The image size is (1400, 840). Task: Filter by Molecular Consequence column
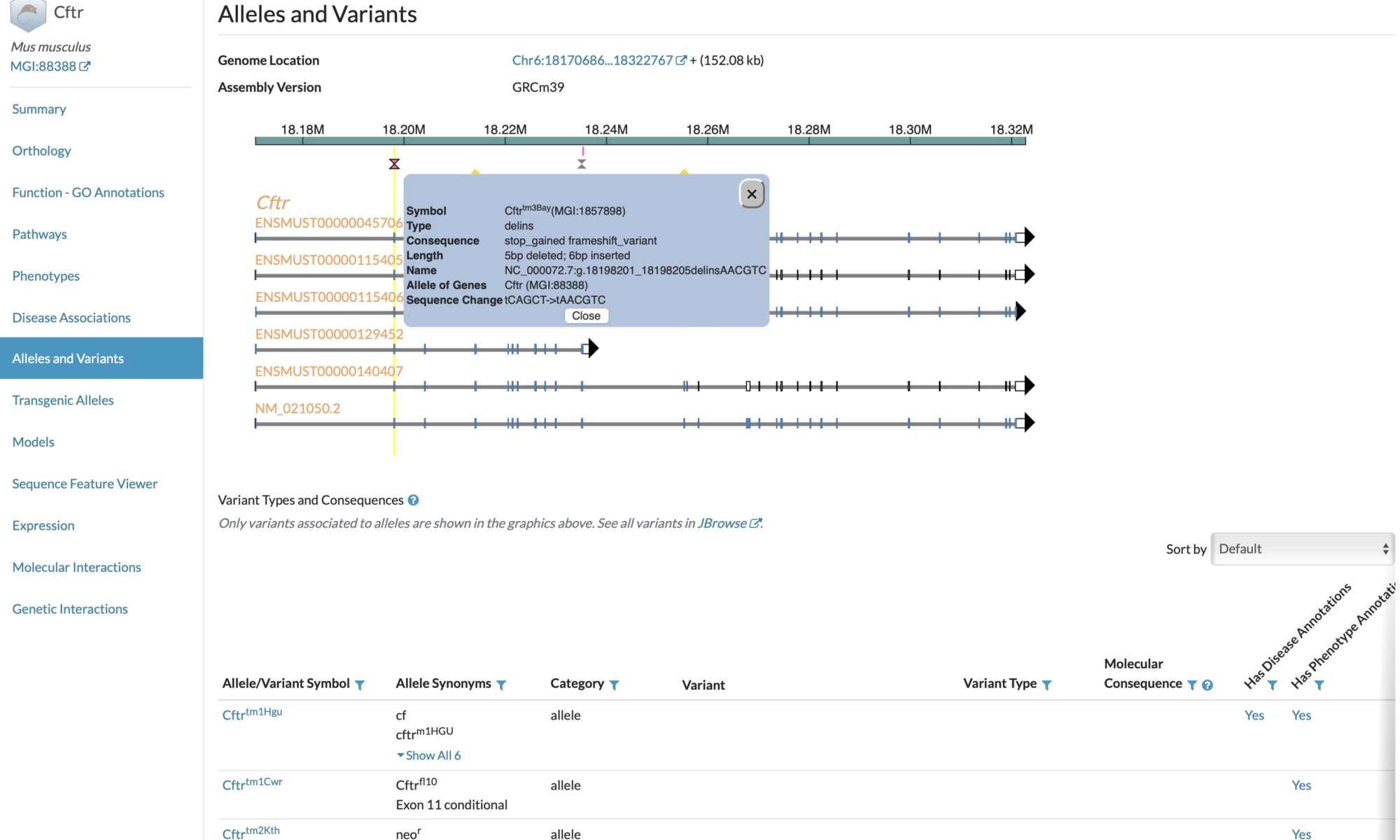click(1192, 685)
